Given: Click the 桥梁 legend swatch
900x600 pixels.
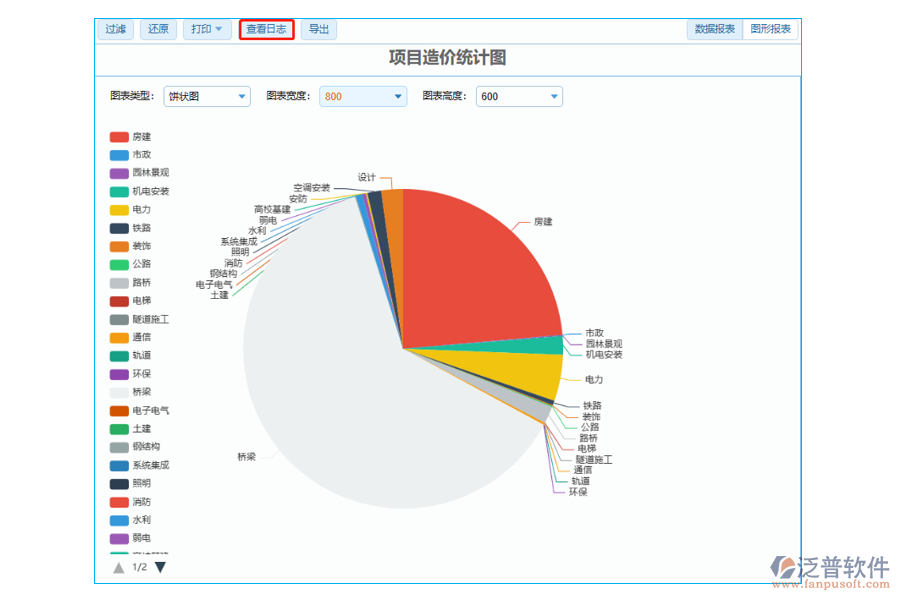Looking at the screenshot, I should click(119, 392).
